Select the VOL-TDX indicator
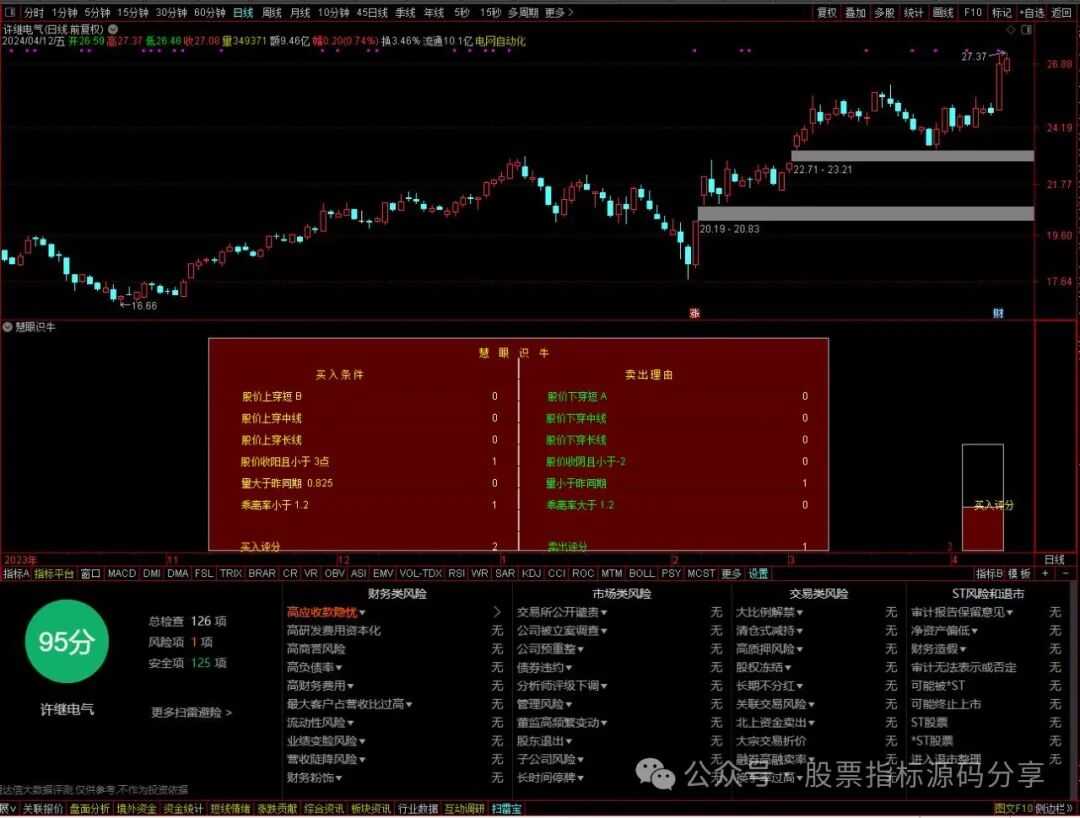1080x818 pixels. (x=420, y=573)
